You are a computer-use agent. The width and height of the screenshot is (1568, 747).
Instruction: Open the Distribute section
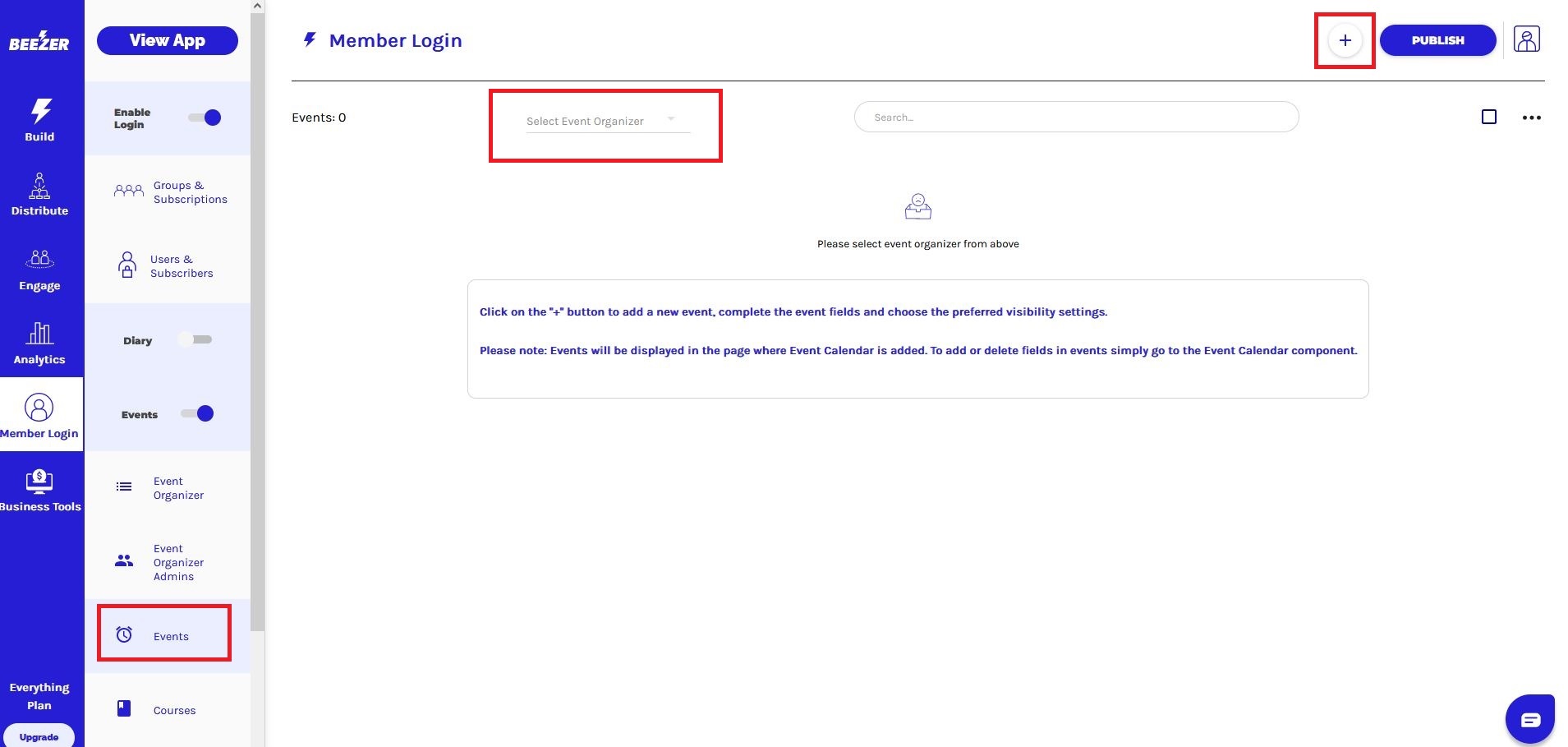click(40, 194)
